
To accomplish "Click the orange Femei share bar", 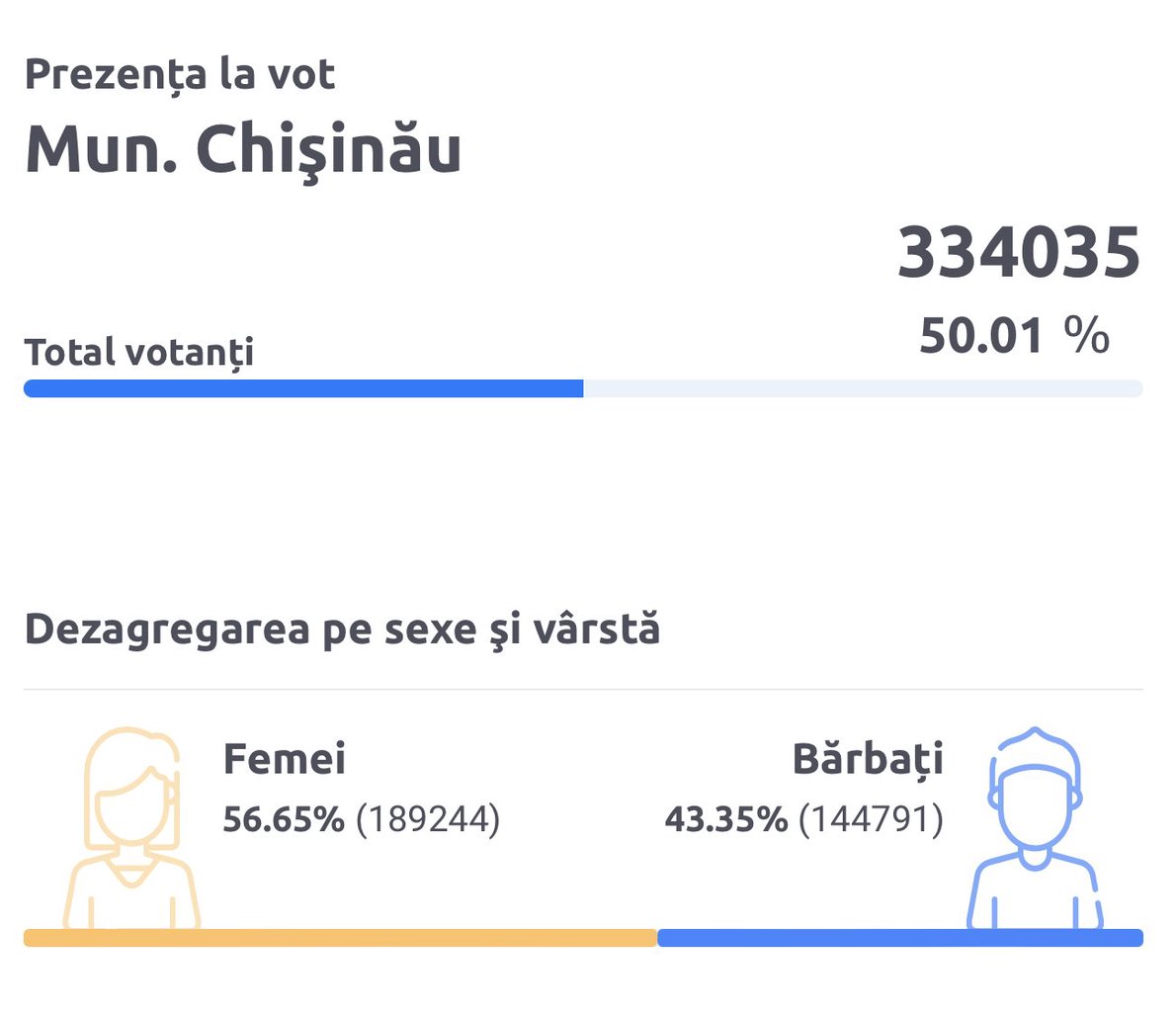I will coord(341,938).
